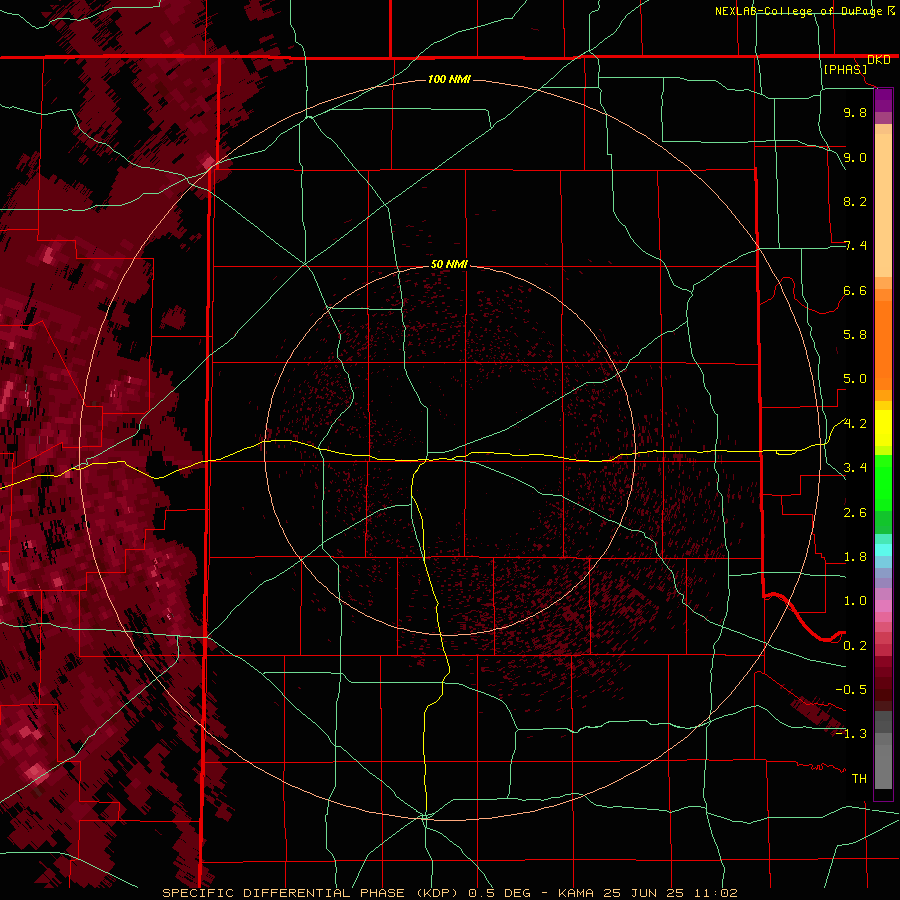Click the 6.6 scale value
Screen dimensions: 900x900
tap(855, 290)
